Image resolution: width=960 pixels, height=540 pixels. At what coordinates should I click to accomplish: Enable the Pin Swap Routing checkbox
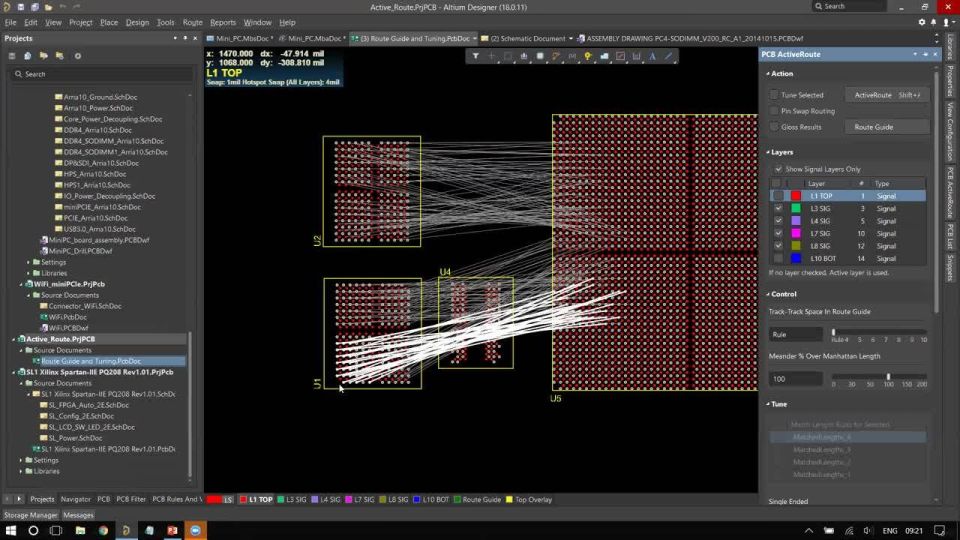774,111
